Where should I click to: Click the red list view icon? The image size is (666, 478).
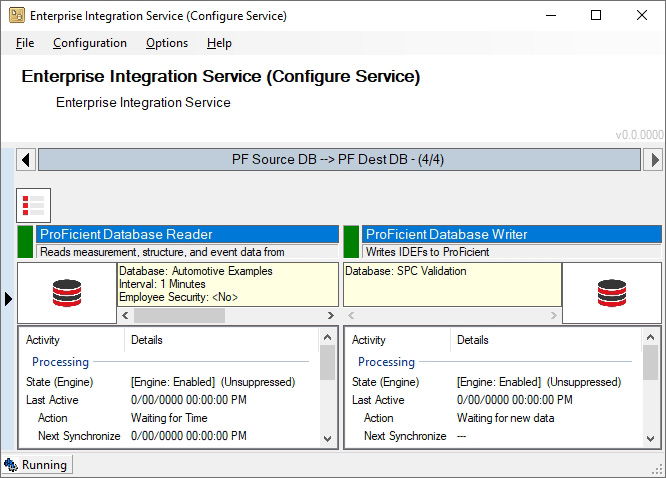pyautogui.click(x=33, y=205)
